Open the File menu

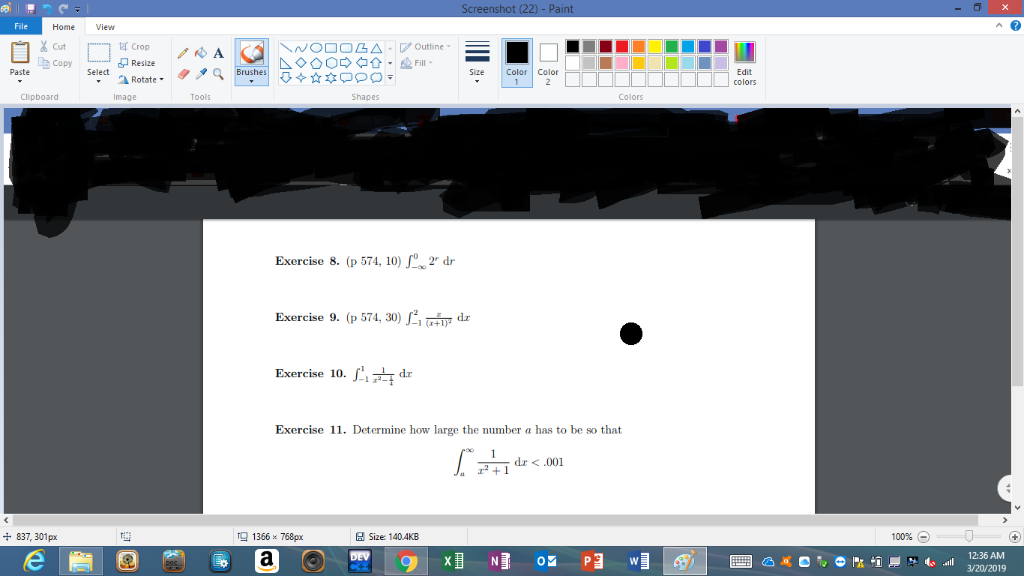click(20, 26)
